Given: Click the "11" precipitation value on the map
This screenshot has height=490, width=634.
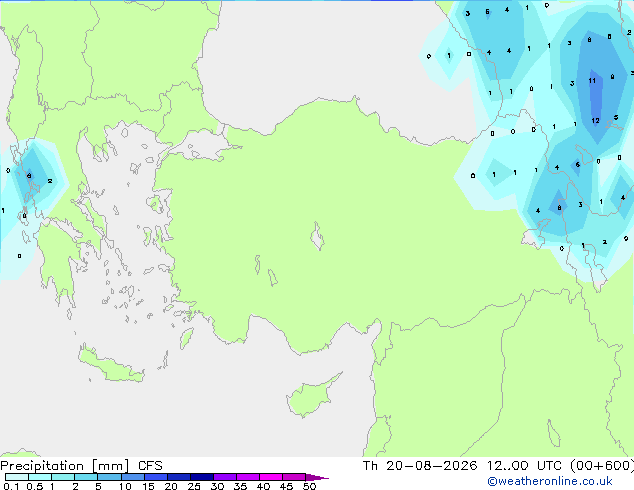Looking at the screenshot, I should point(592,81).
